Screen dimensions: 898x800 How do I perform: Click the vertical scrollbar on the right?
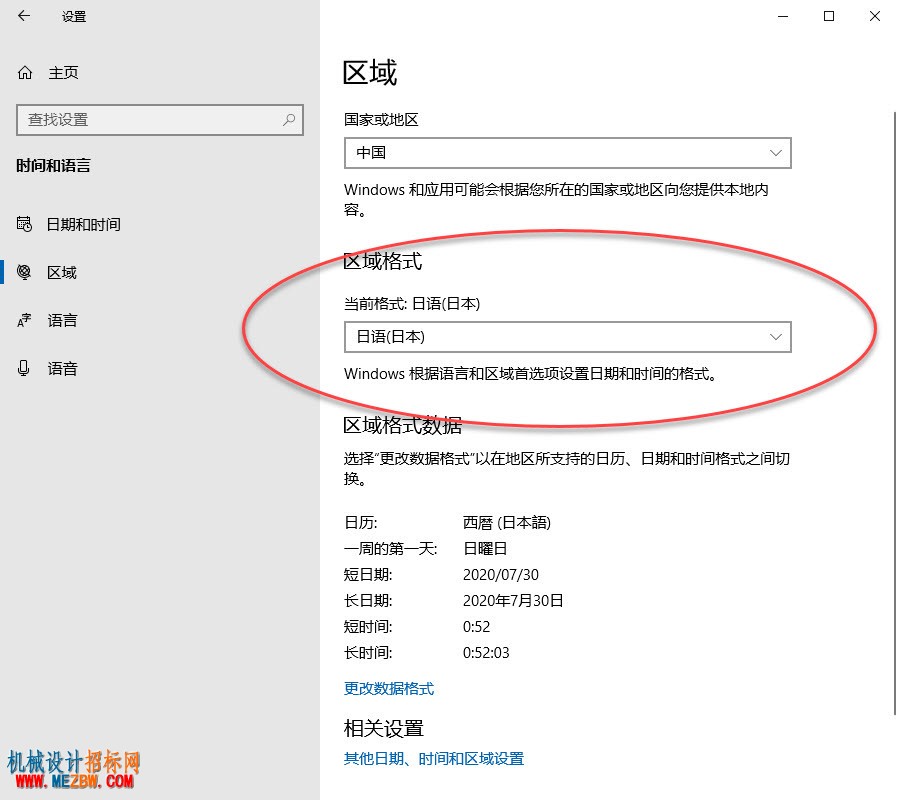(x=895, y=412)
